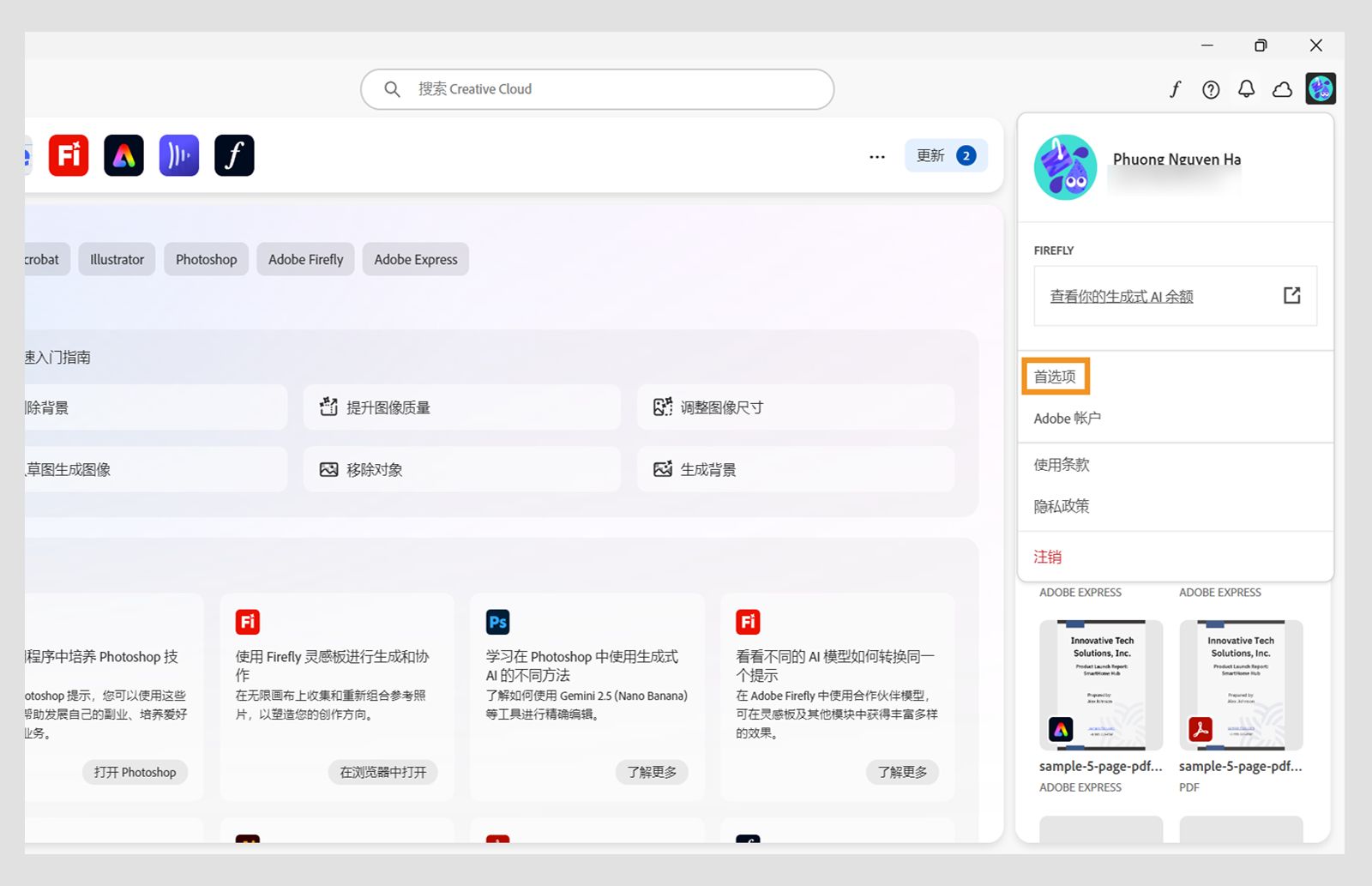Start the 调整图像尺寸 quick action
The width and height of the screenshot is (1372, 886).
tap(795, 407)
